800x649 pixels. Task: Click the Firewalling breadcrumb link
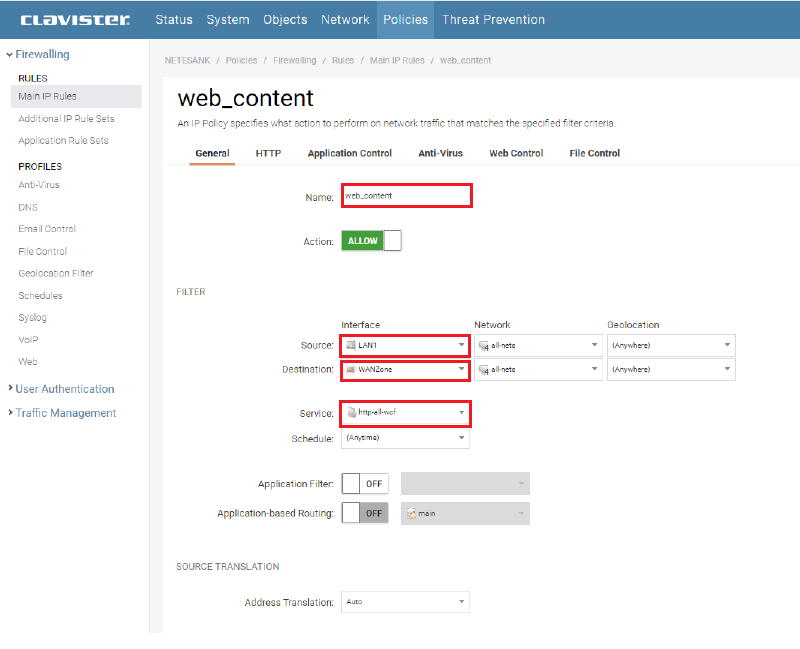click(x=294, y=61)
